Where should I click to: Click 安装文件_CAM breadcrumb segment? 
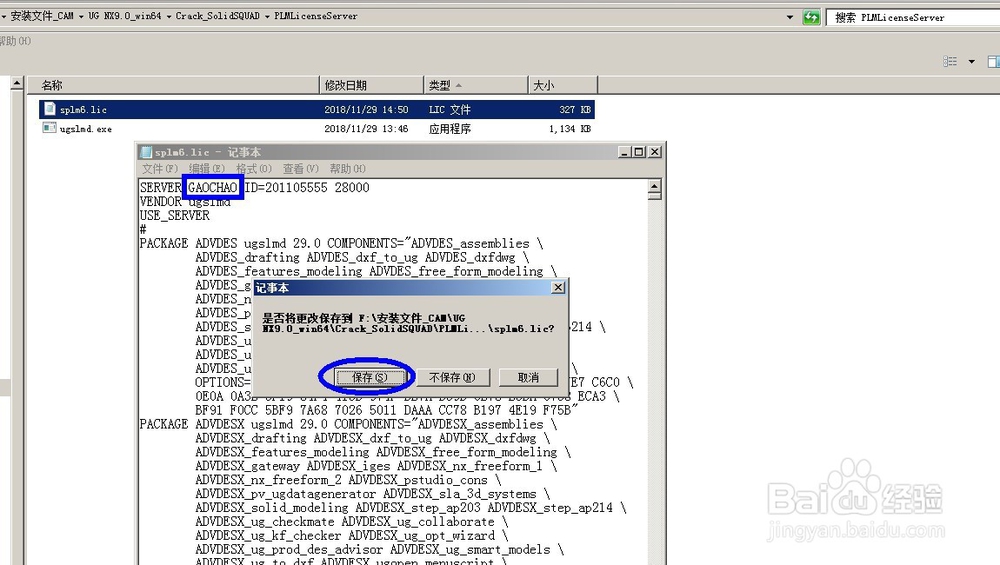click(42, 16)
